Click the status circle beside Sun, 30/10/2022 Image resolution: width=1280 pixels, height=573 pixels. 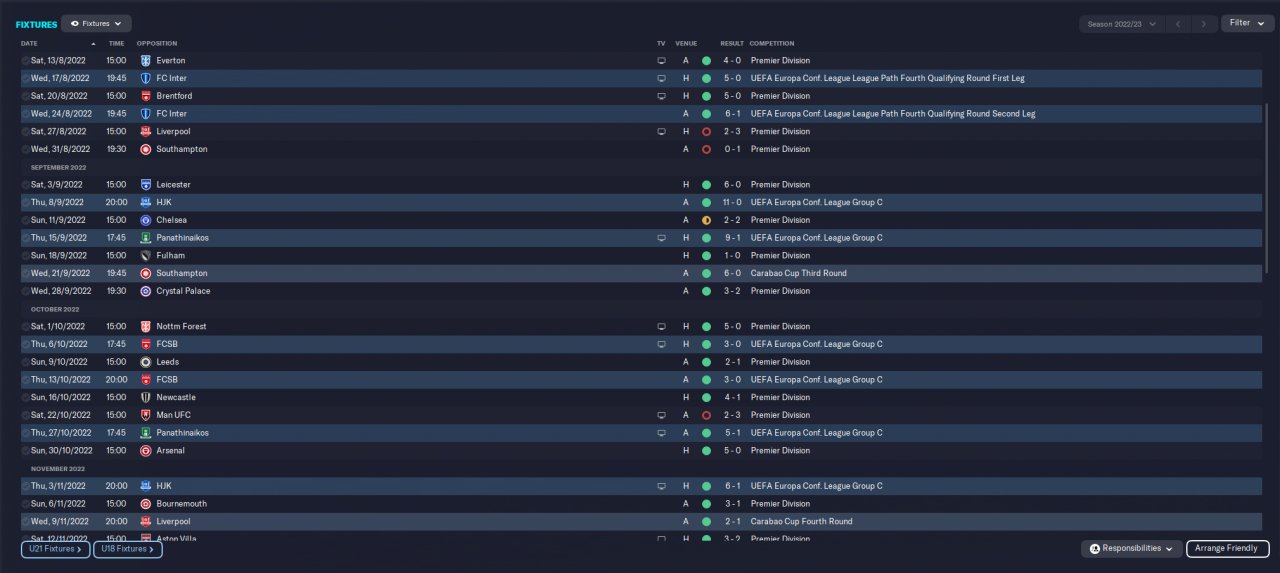(26, 451)
